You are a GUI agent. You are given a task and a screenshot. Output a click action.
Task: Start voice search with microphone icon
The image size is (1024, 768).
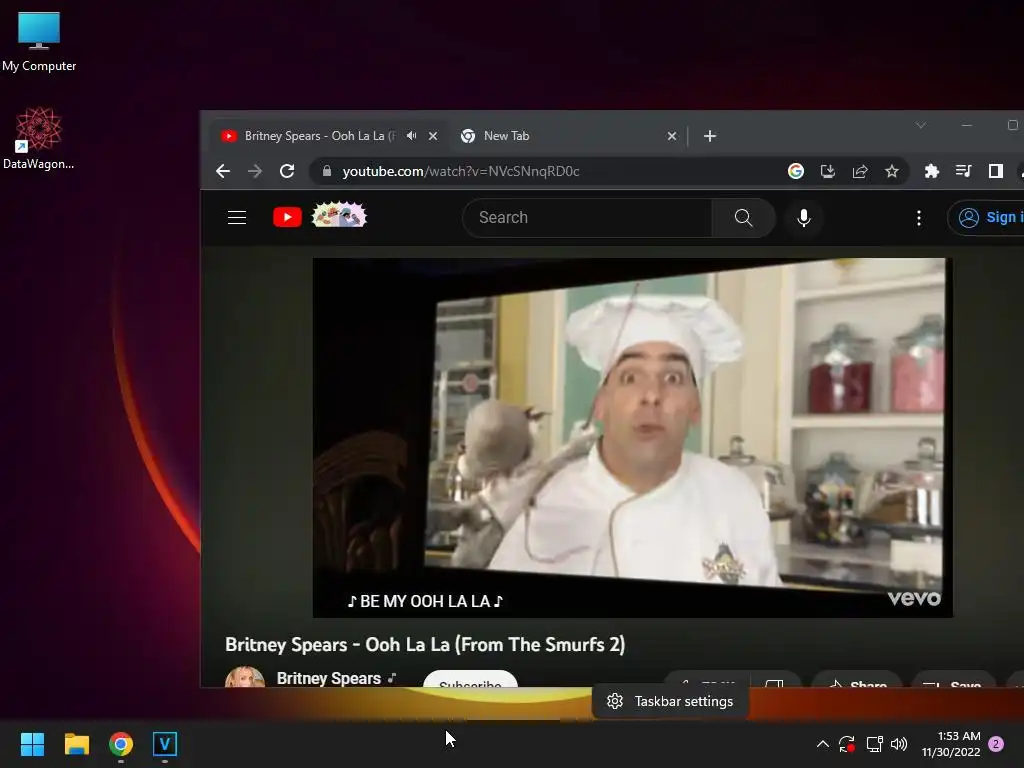click(x=804, y=217)
